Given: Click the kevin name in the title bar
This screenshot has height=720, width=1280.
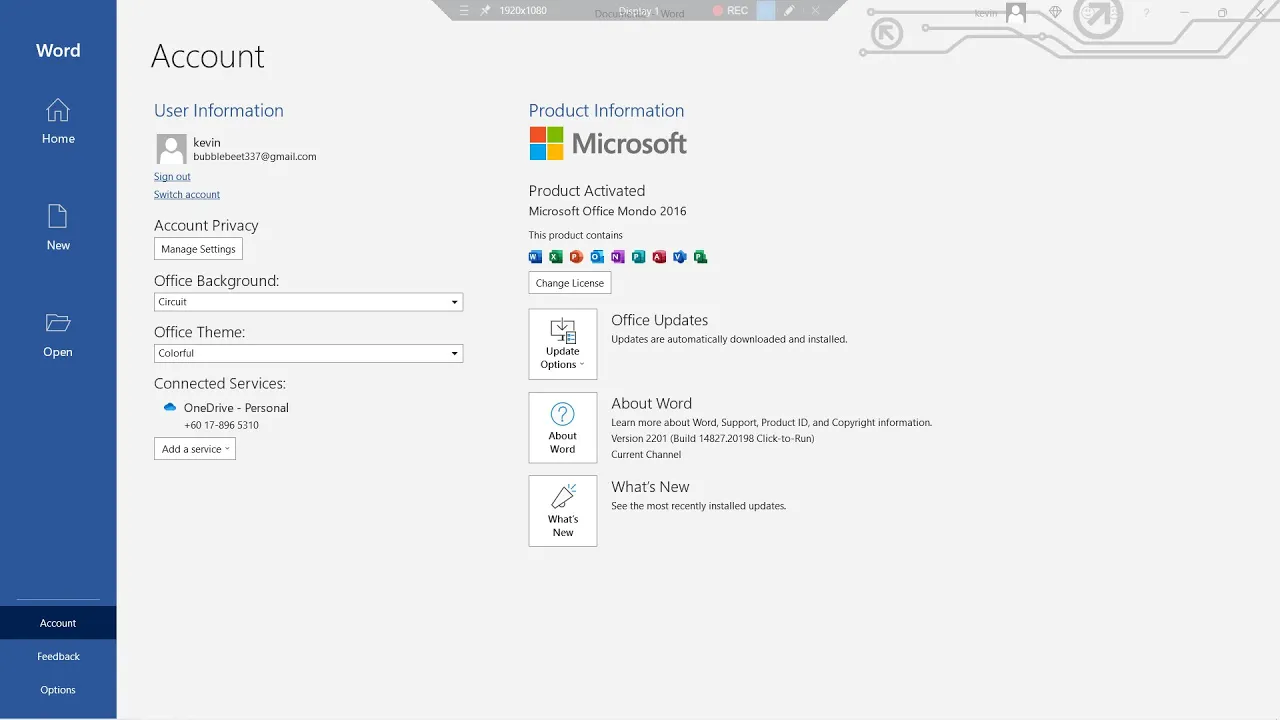Looking at the screenshot, I should coord(986,12).
